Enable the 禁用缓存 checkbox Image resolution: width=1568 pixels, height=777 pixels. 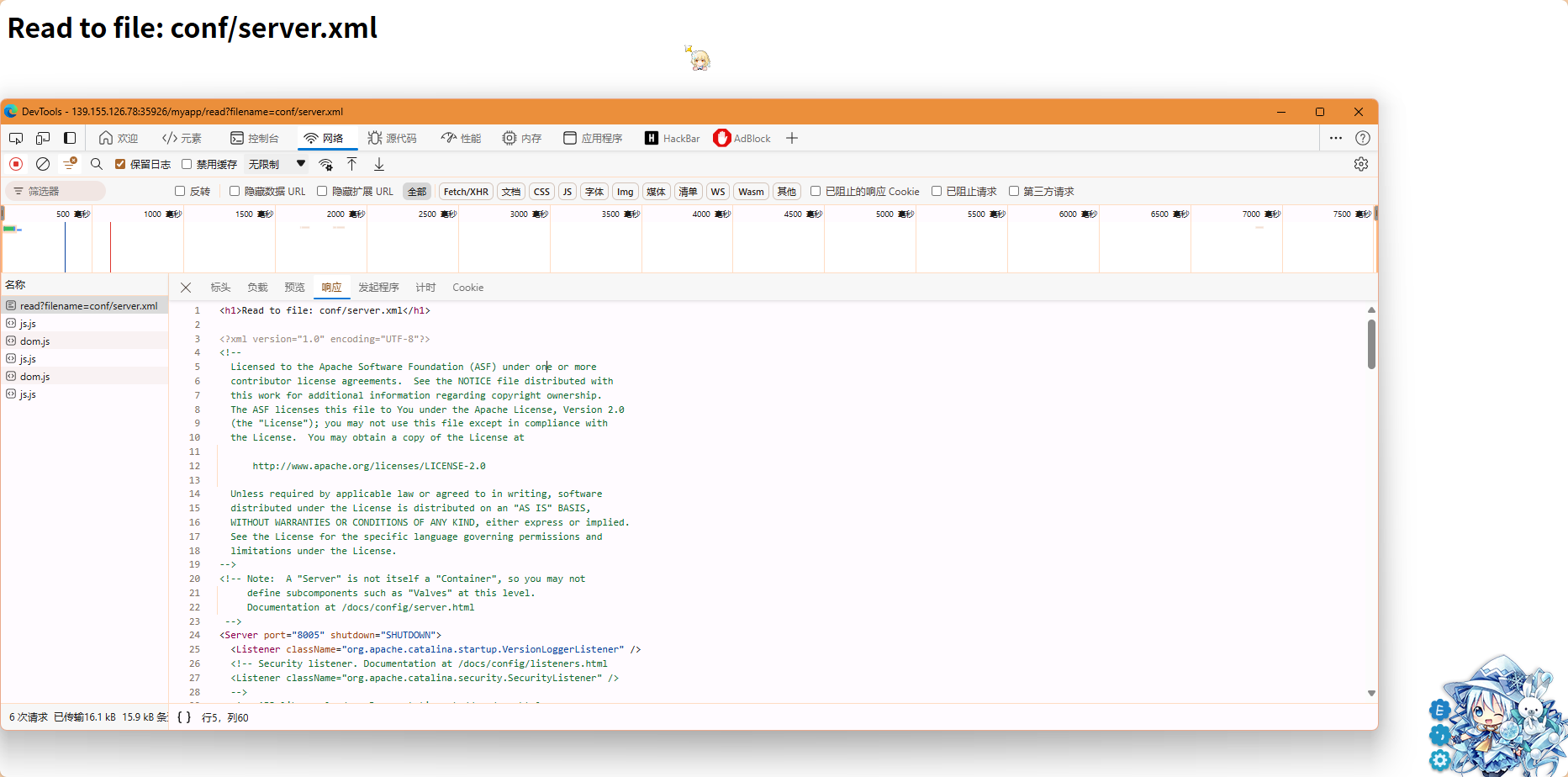point(187,164)
